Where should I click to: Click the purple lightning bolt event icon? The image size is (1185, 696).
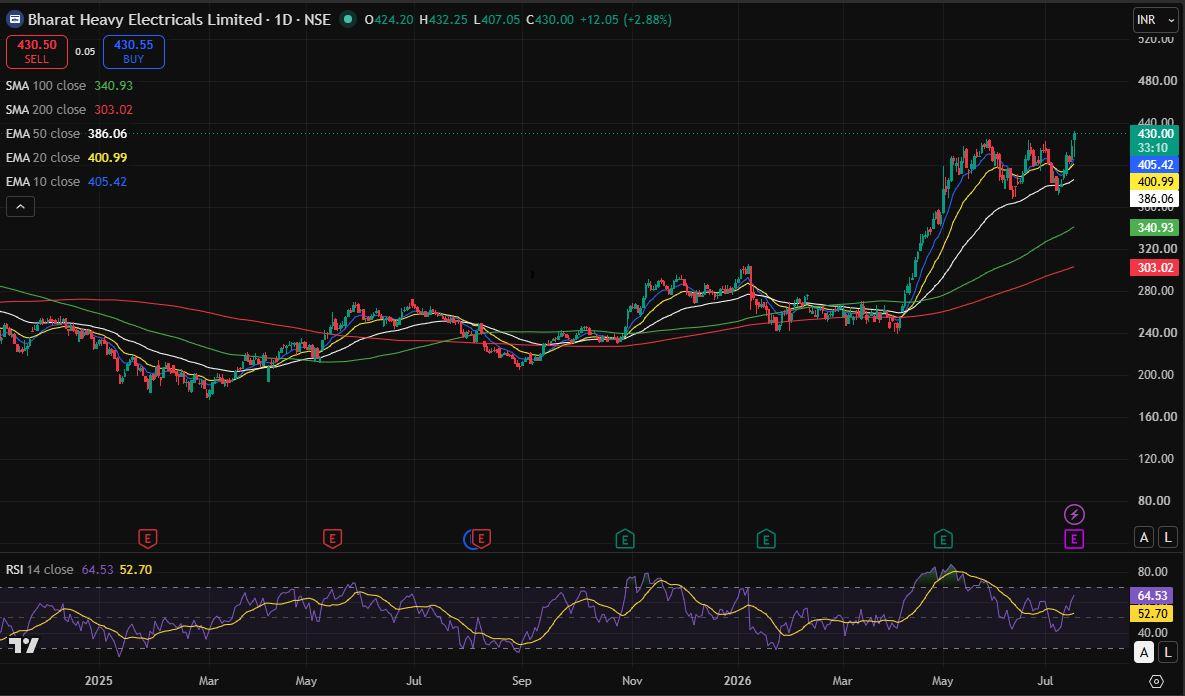pyautogui.click(x=1074, y=515)
